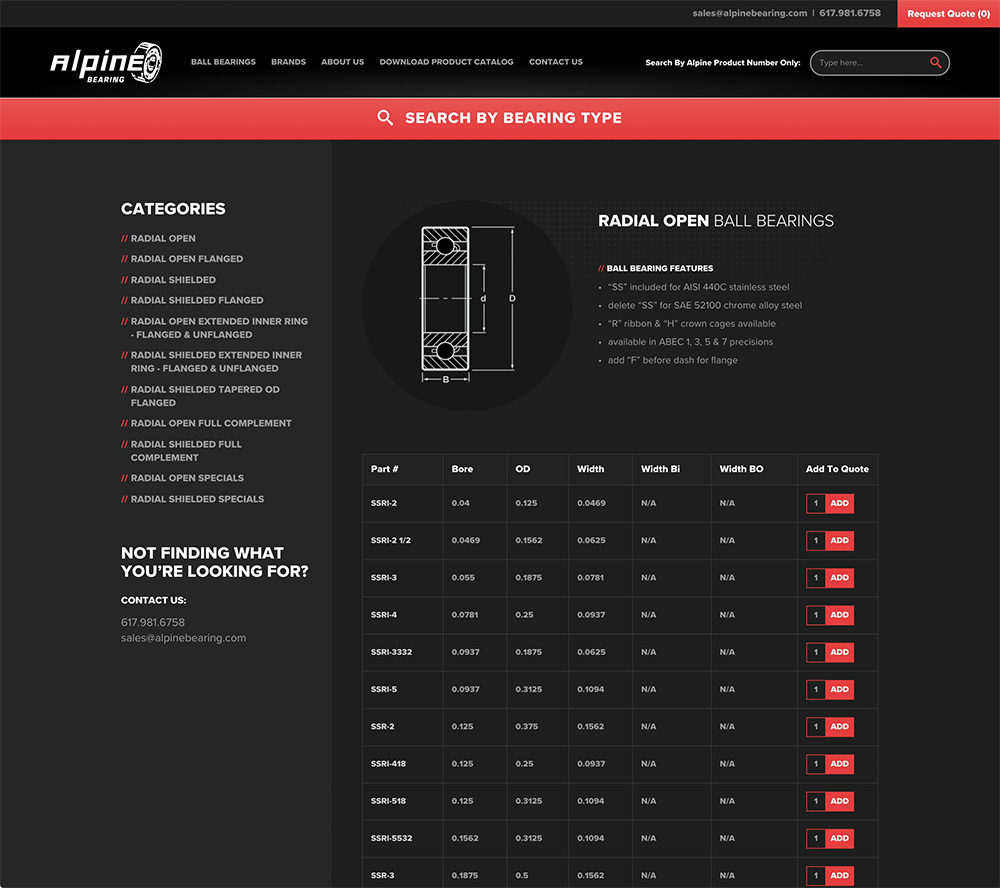
Task: Click the Search By Bearing Type magnifier icon
Action: click(x=385, y=118)
